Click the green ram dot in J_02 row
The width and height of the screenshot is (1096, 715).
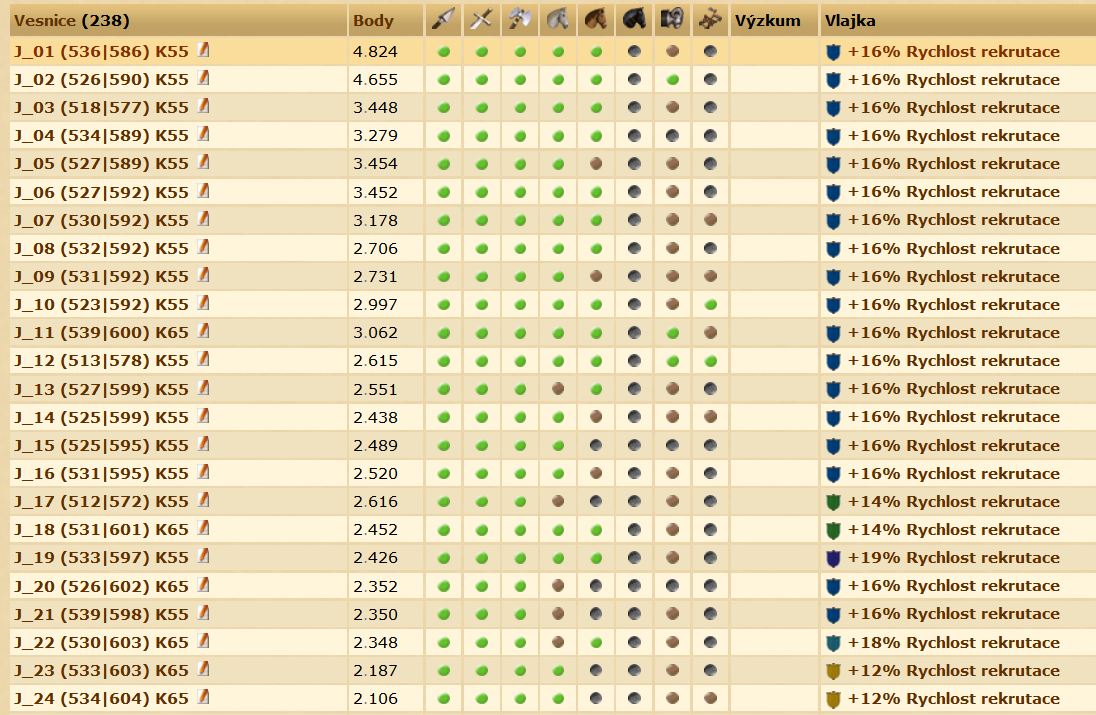click(x=672, y=80)
